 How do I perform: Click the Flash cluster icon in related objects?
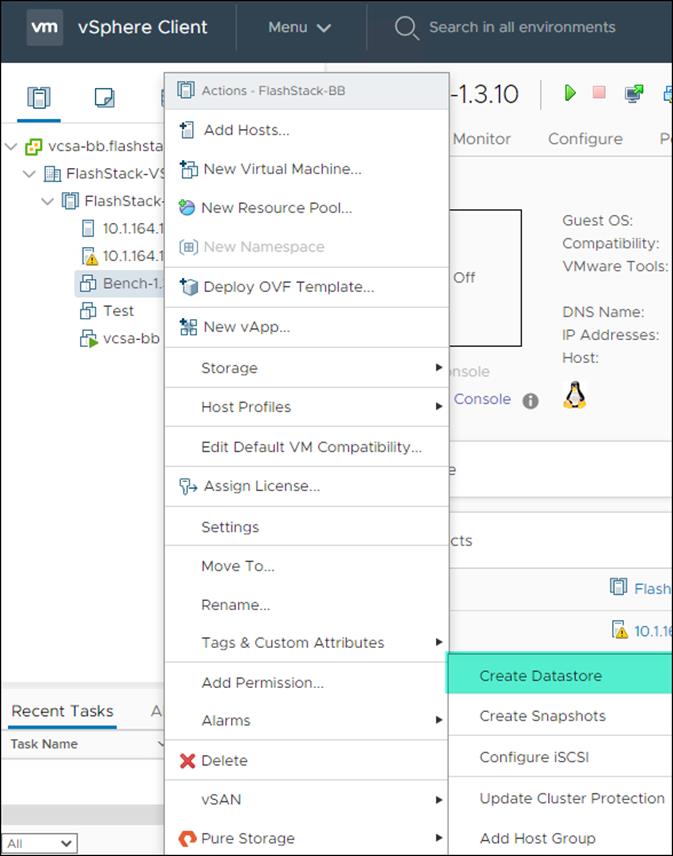(x=618, y=587)
